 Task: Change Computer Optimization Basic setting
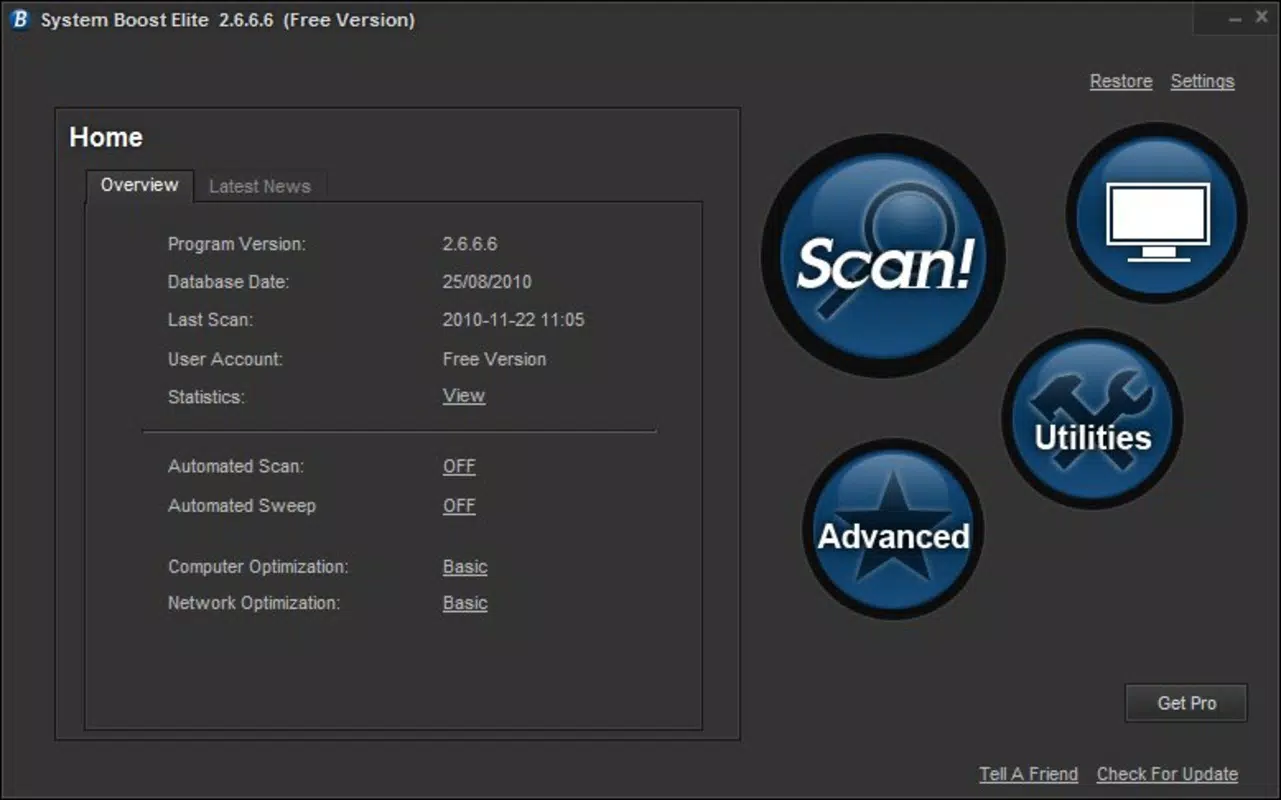(x=465, y=566)
